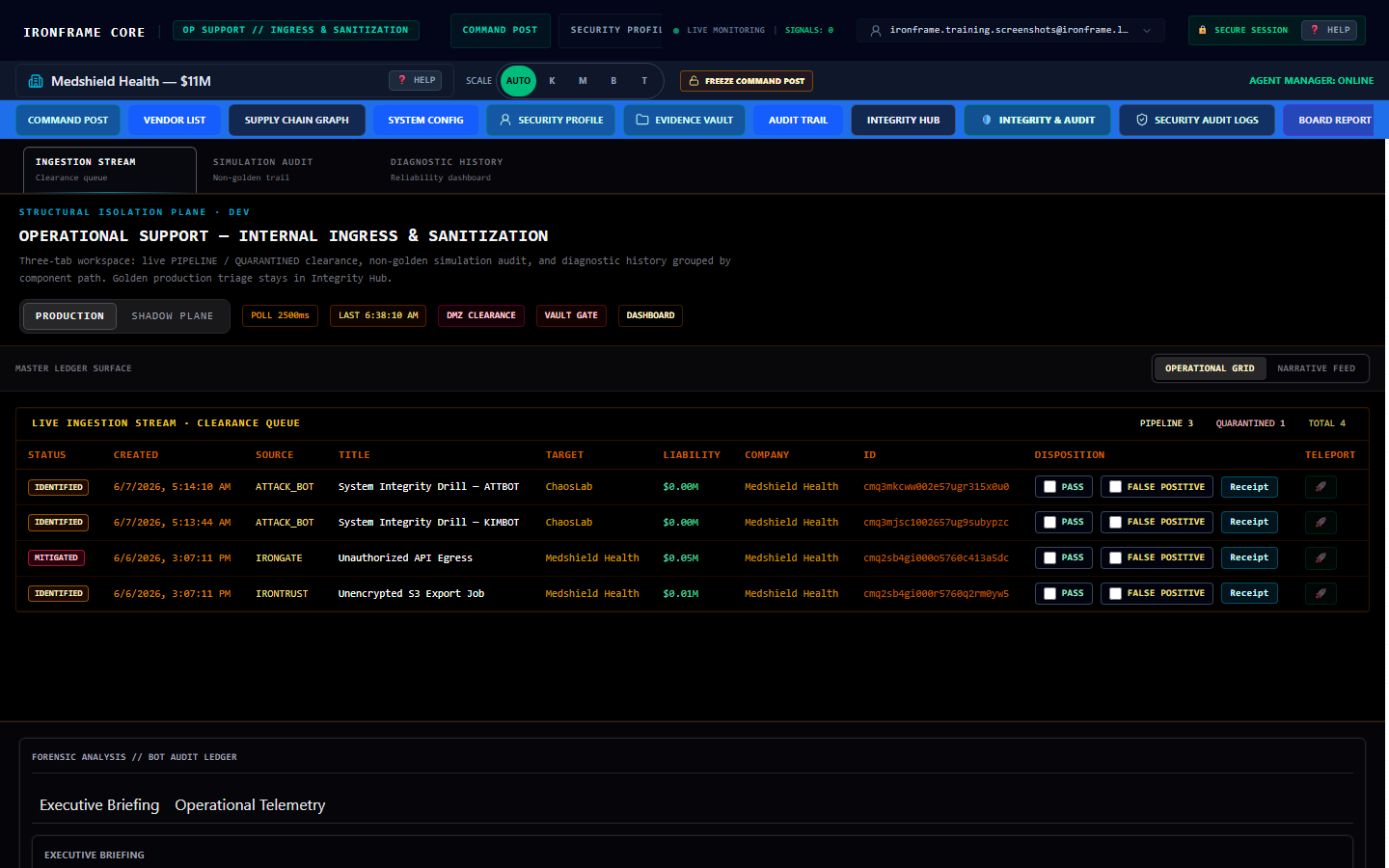
Task: Open the Simulation Audit tab
Action: point(262,170)
